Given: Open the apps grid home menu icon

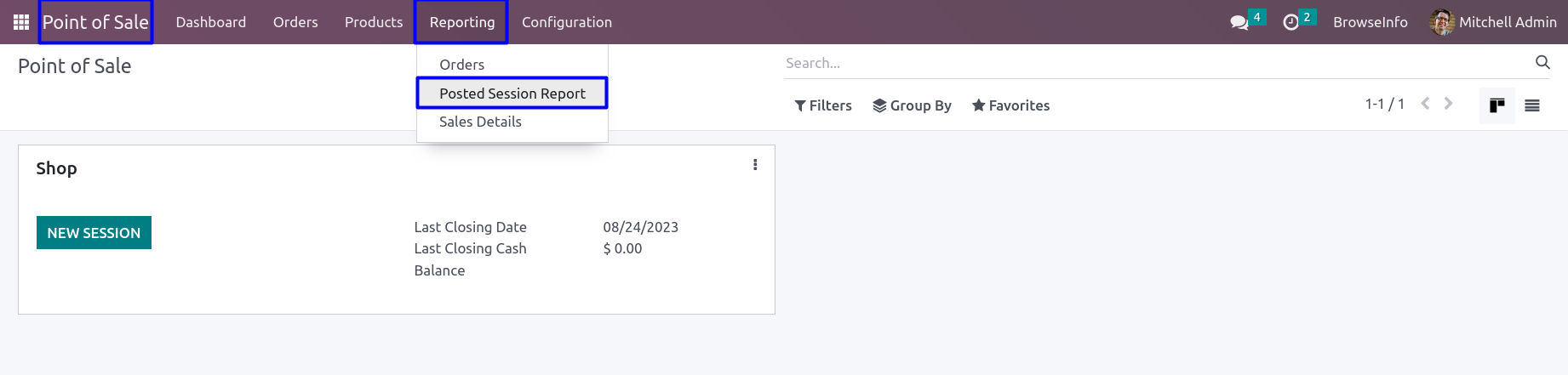Looking at the screenshot, I should point(21,22).
